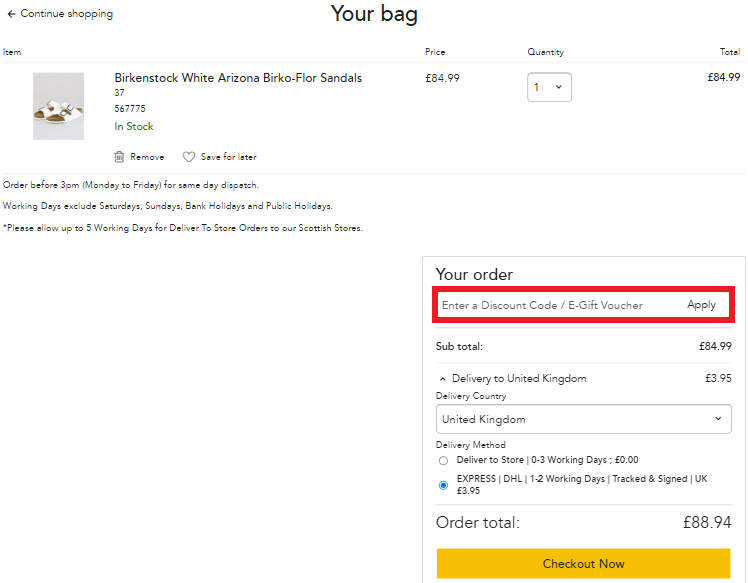
Task: Open Birkenstock White Arizona Birko-Flor Sandals title
Action: click(x=238, y=78)
